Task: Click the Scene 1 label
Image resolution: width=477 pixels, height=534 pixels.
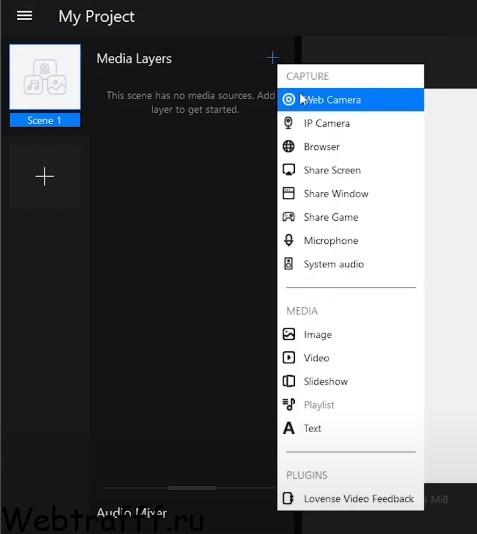Action: tap(45, 120)
